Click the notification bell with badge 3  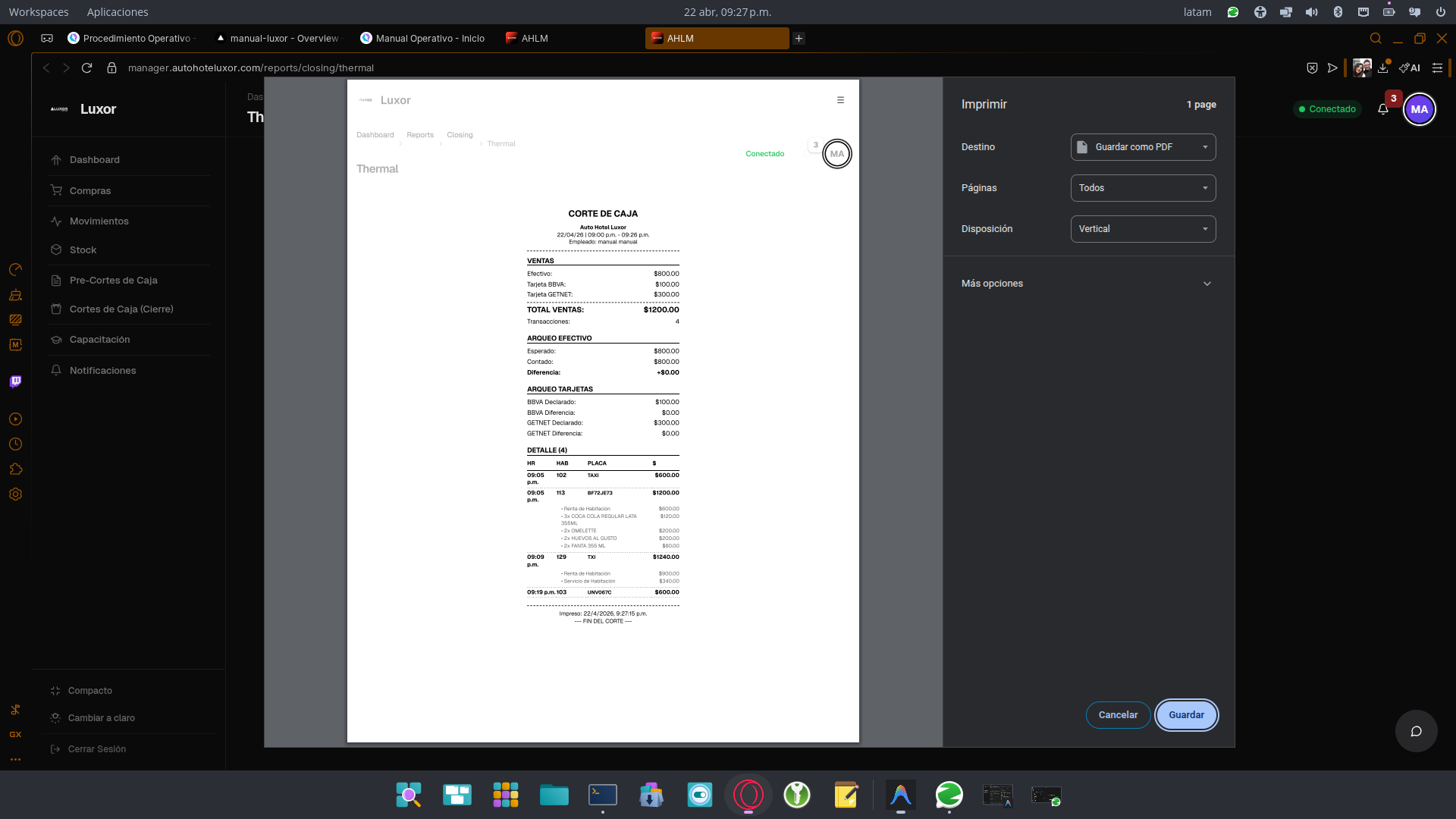point(1383,109)
